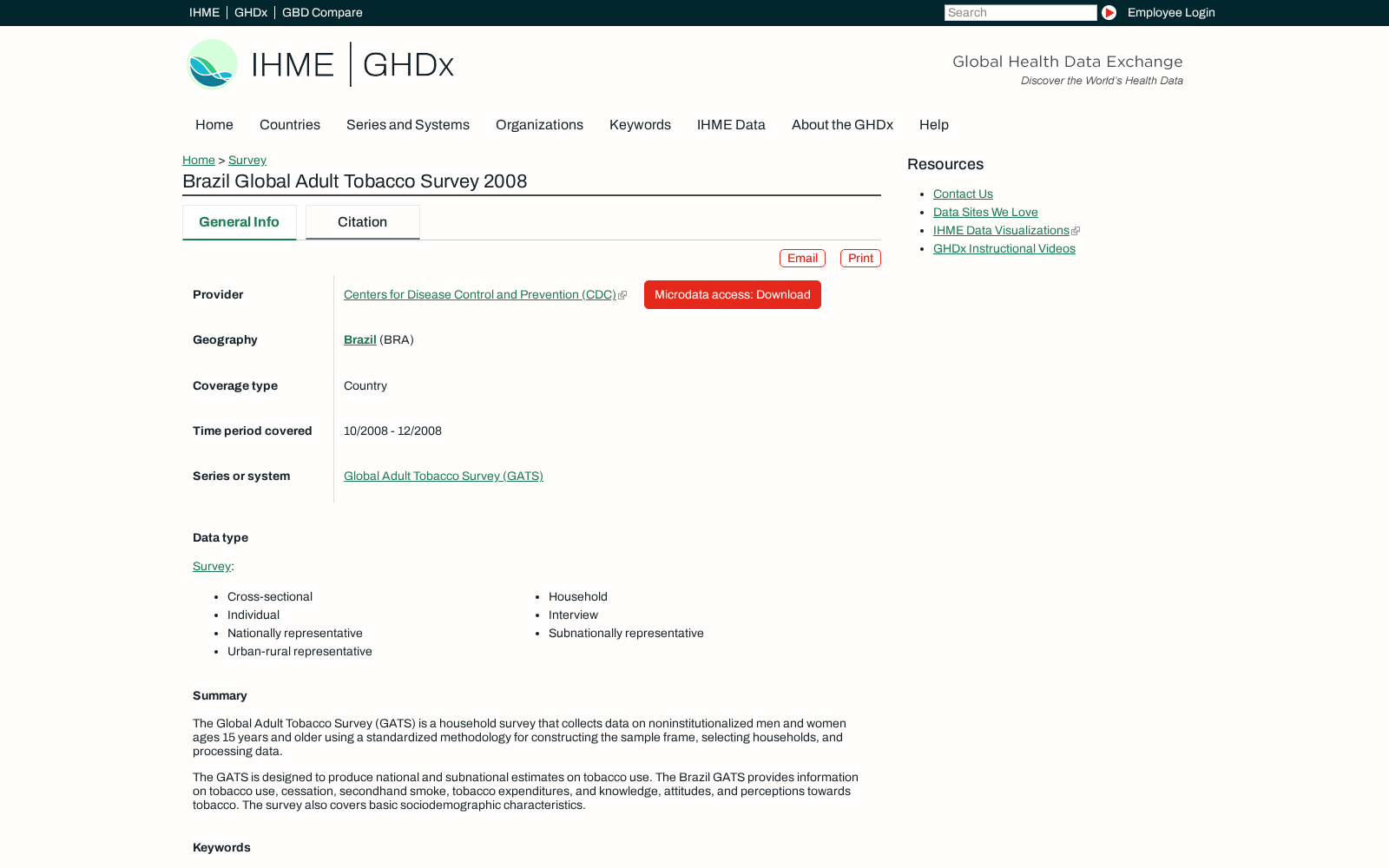Go to Home in the main navigation
Viewport: 1389px width, 868px height.
(214, 125)
